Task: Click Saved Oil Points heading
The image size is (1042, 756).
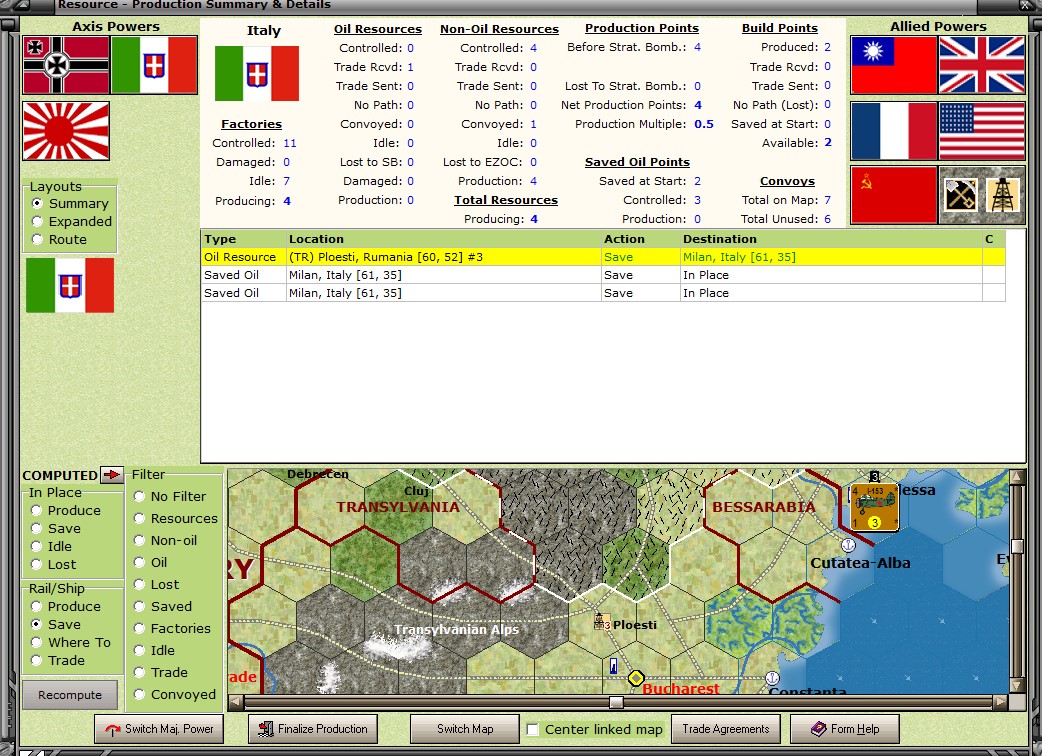Action: coord(637,162)
